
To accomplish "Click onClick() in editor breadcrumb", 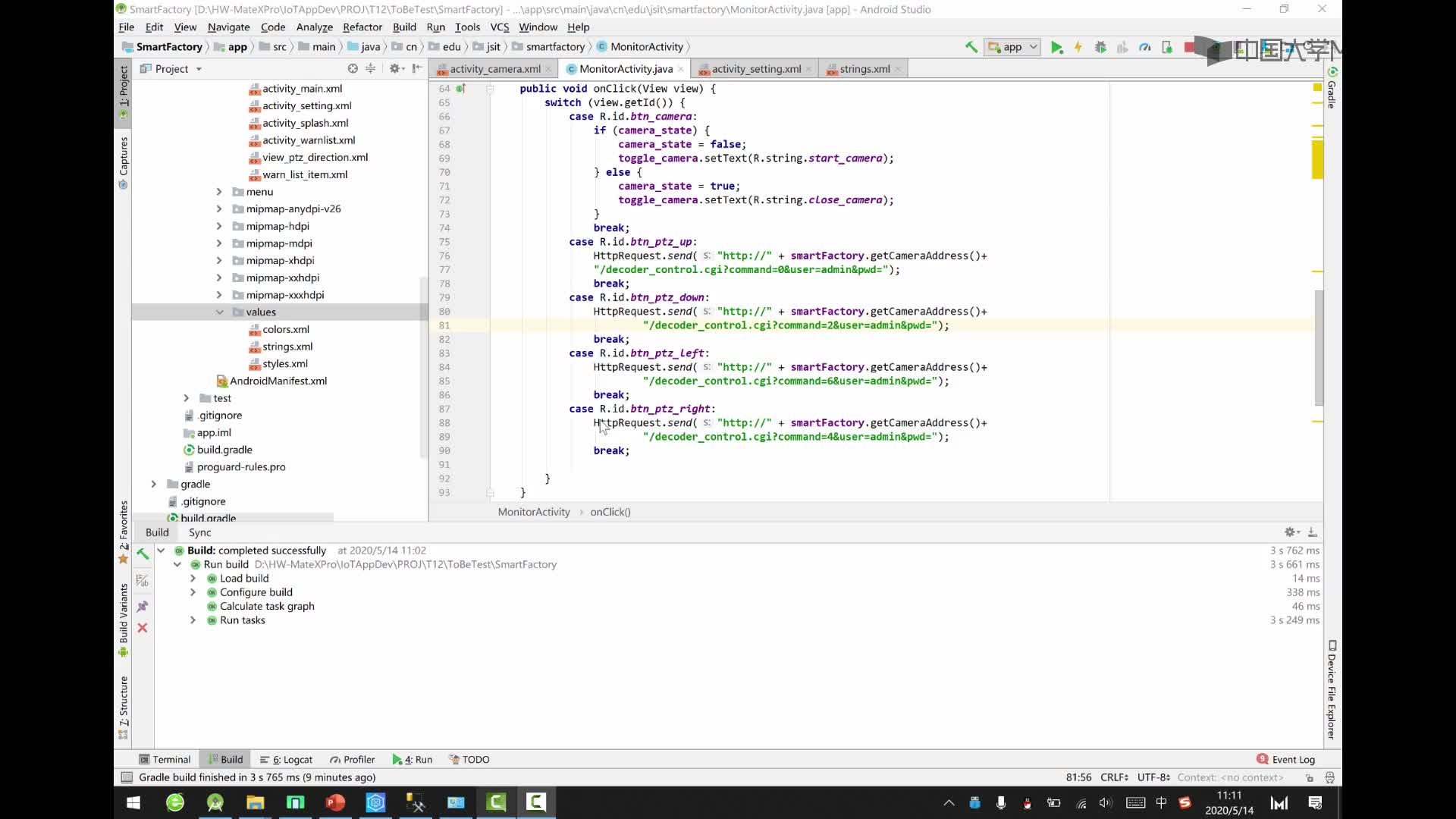I will [610, 512].
